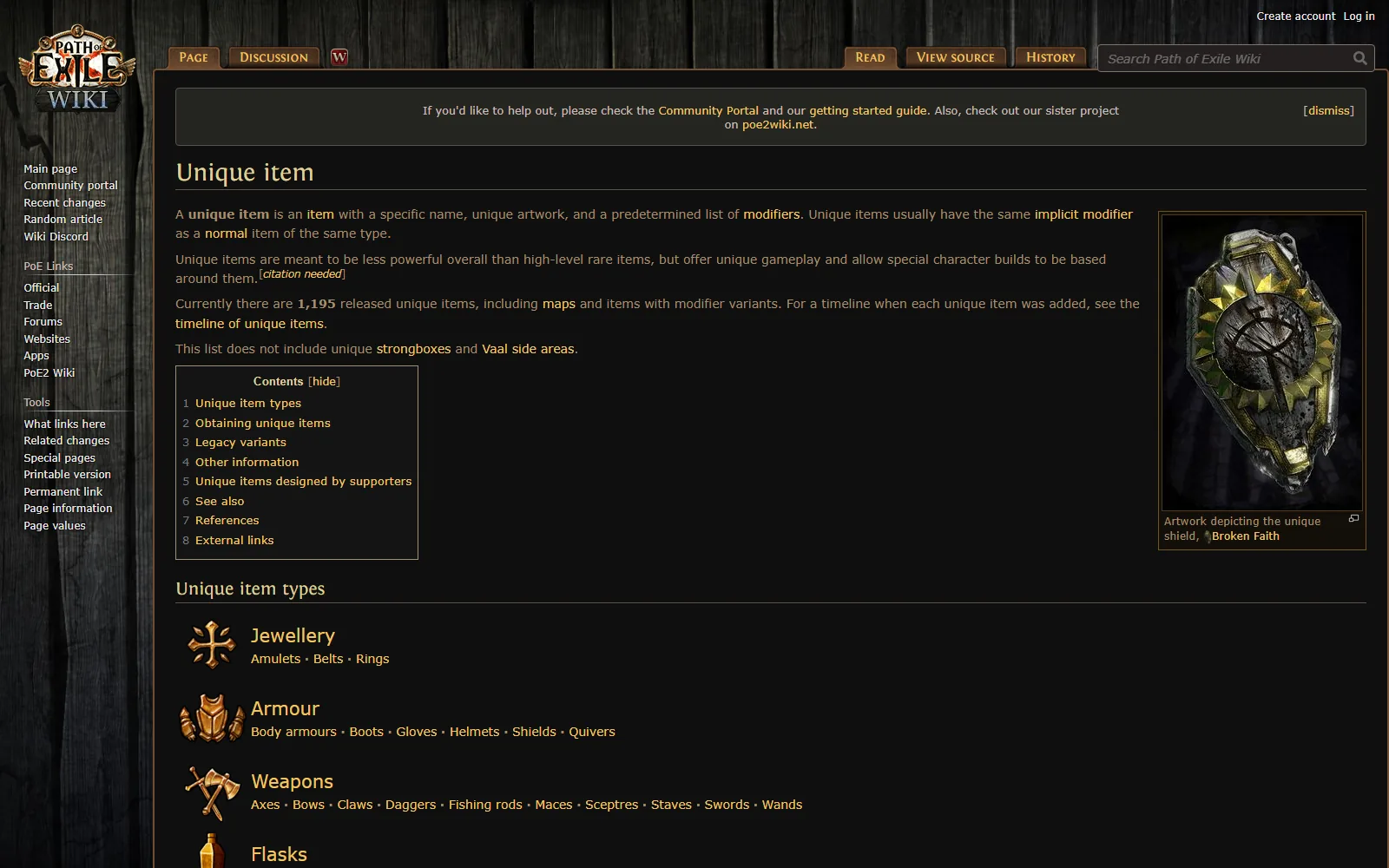Open the Body armours list
Viewport: 1389px width, 868px height.
click(x=293, y=732)
